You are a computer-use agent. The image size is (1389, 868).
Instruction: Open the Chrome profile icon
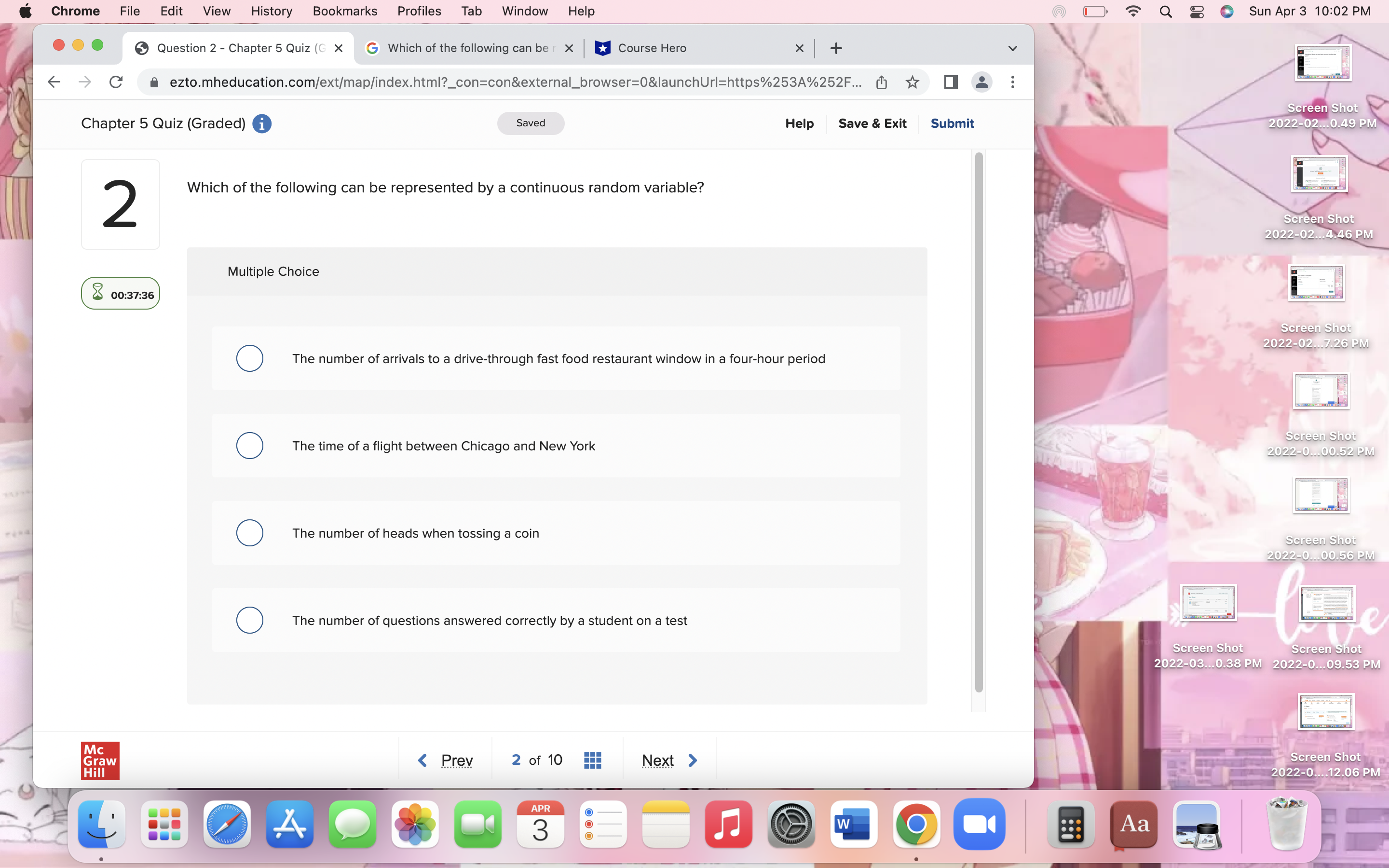coord(981,82)
